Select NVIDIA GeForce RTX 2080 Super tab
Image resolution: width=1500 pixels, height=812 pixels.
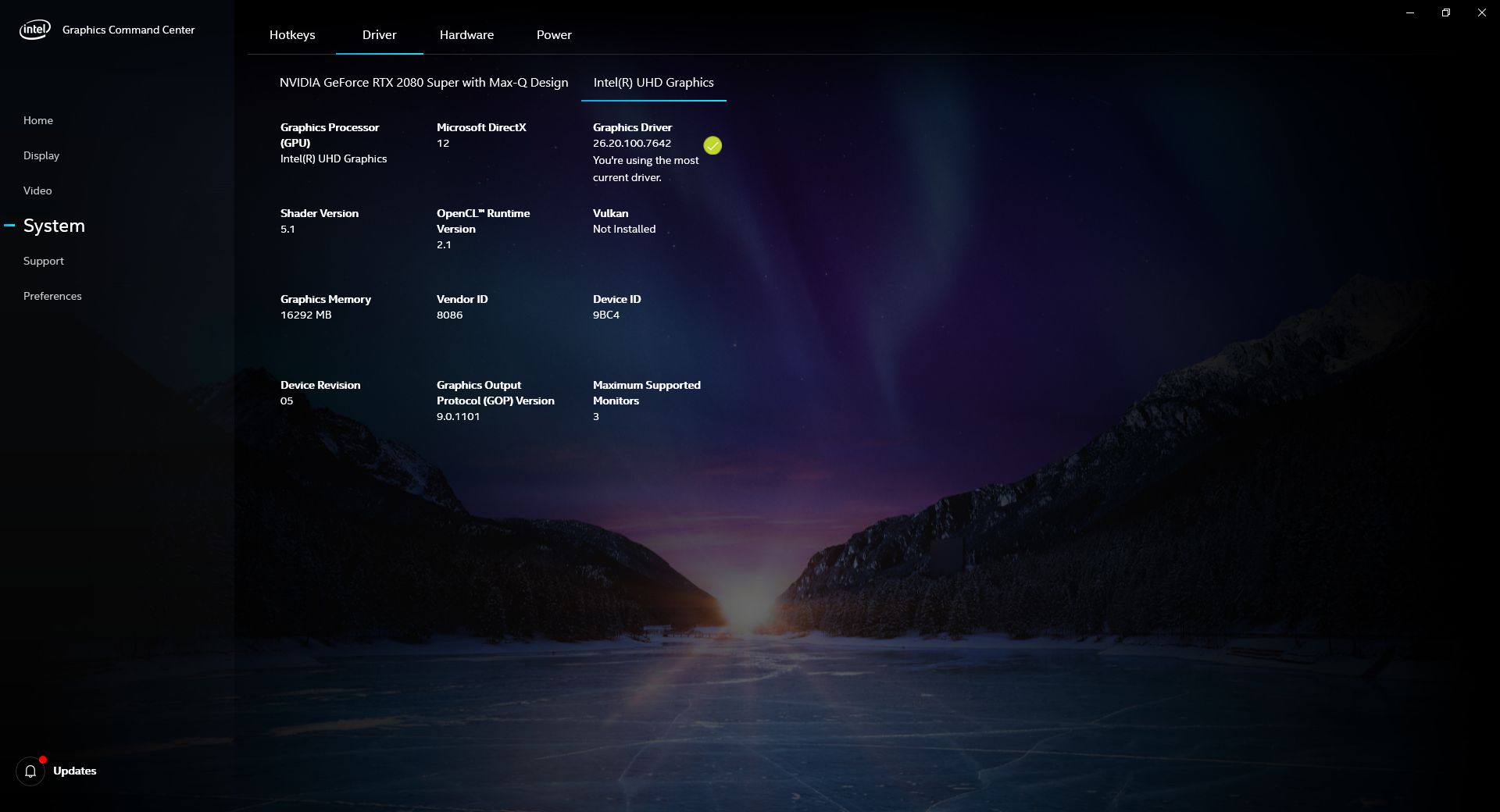(x=424, y=83)
